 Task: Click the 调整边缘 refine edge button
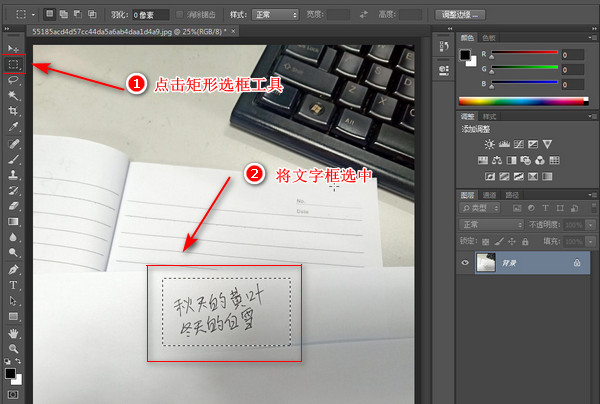460,15
